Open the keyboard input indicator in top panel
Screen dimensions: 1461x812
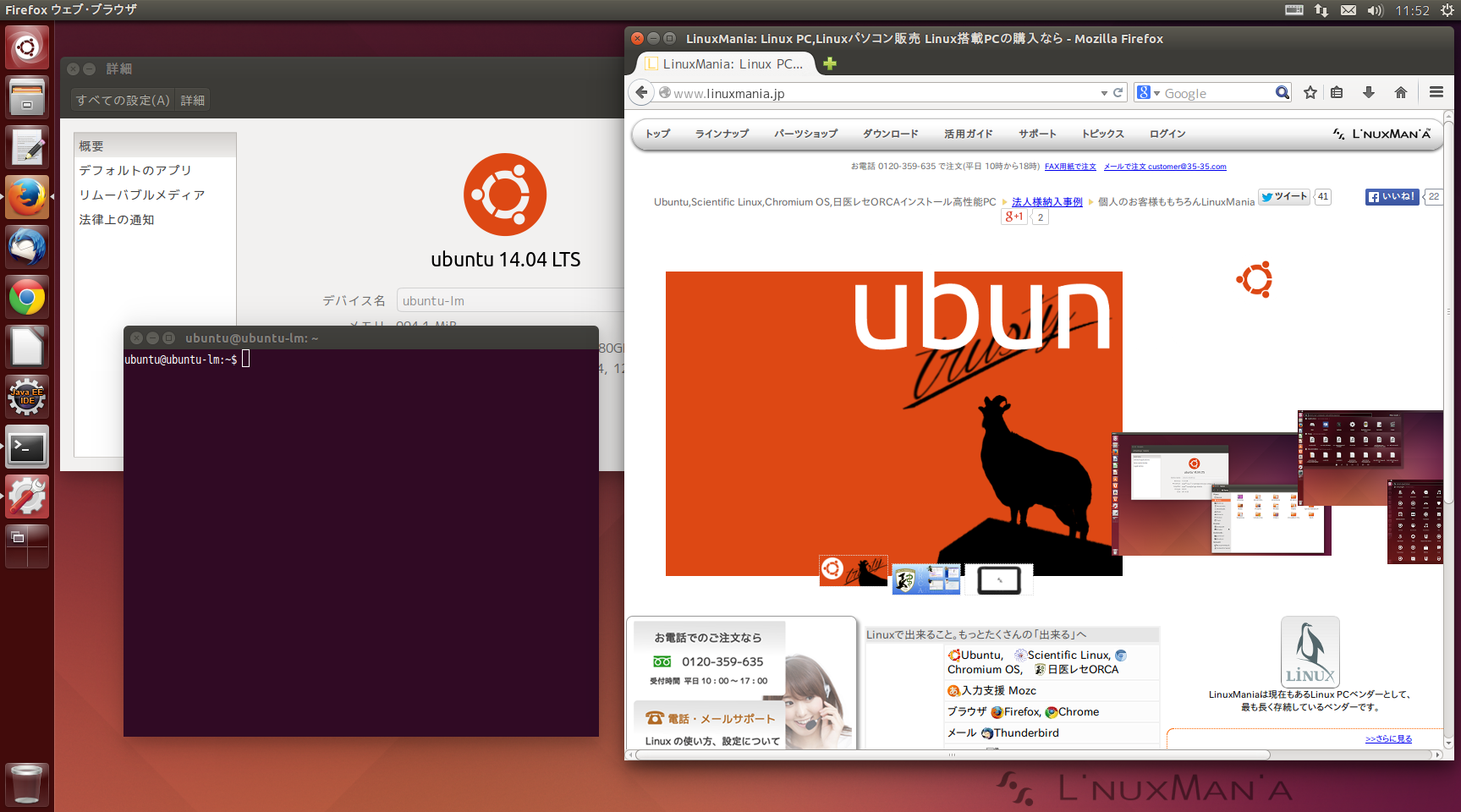1294,10
